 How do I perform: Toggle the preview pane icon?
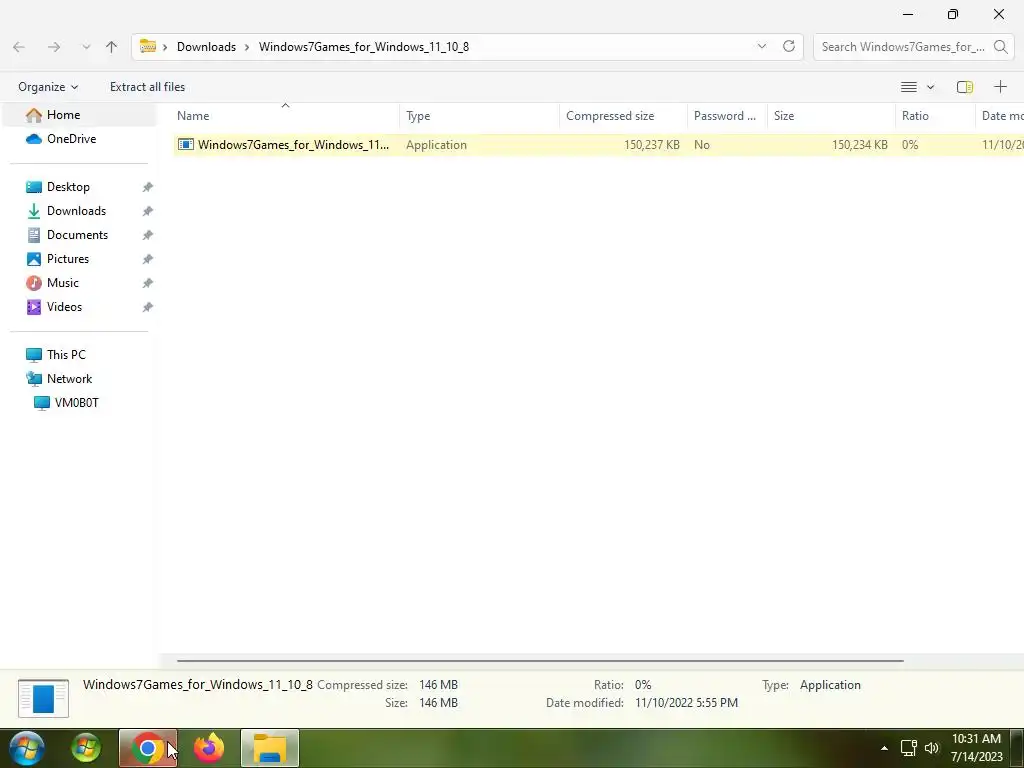click(965, 87)
